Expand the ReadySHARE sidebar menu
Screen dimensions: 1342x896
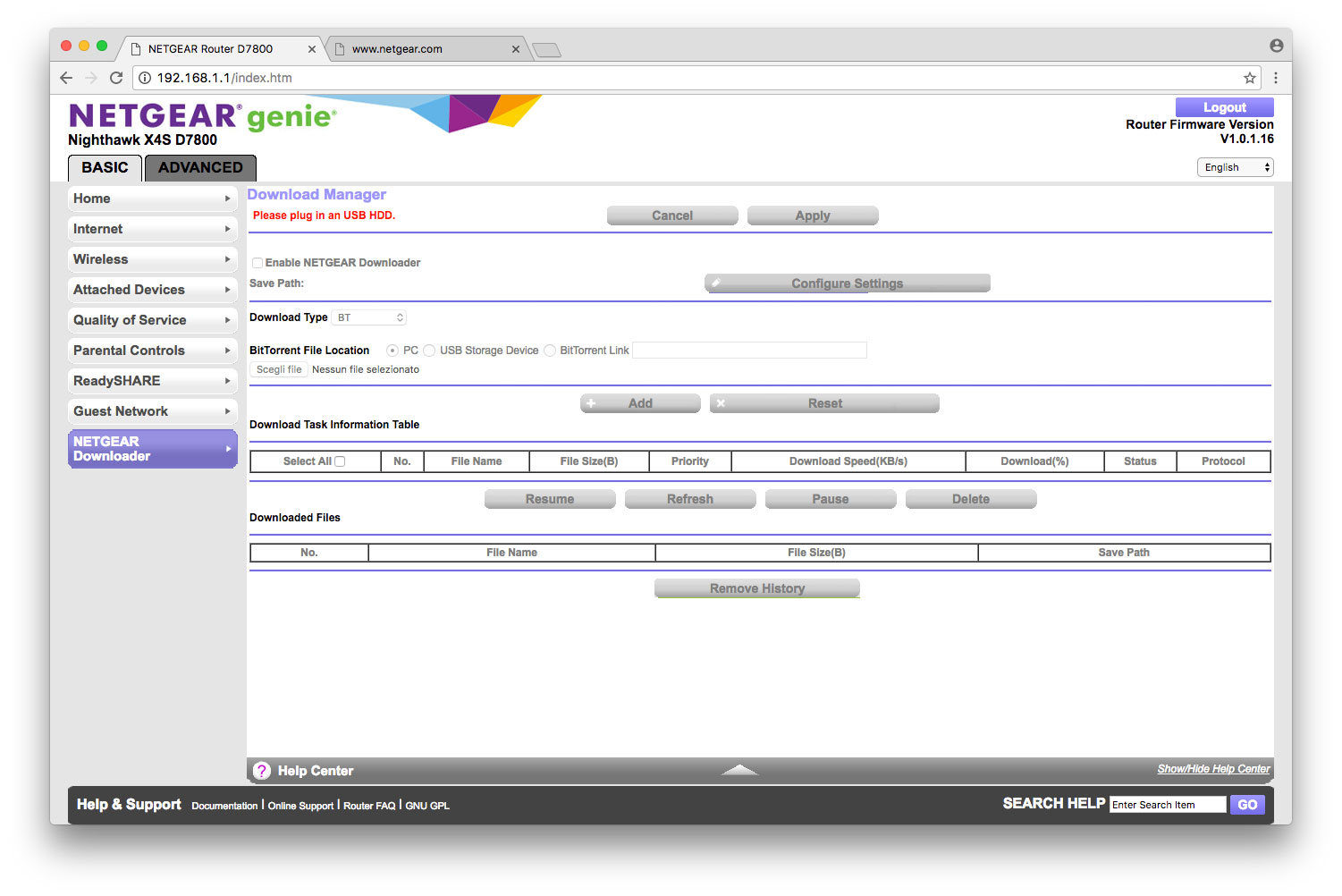[x=152, y=381]
